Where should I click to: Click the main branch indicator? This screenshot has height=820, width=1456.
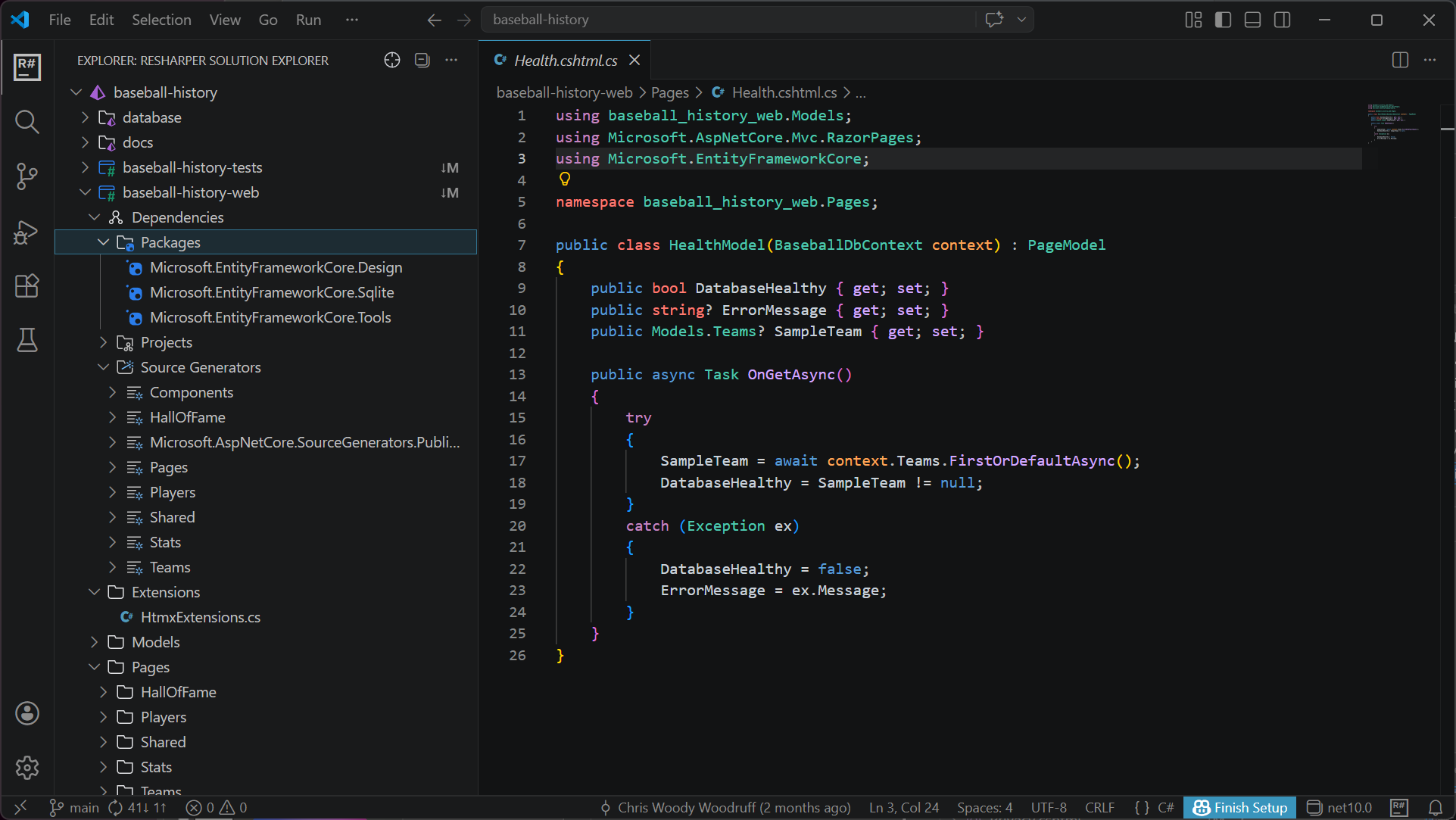pos(74,808)
